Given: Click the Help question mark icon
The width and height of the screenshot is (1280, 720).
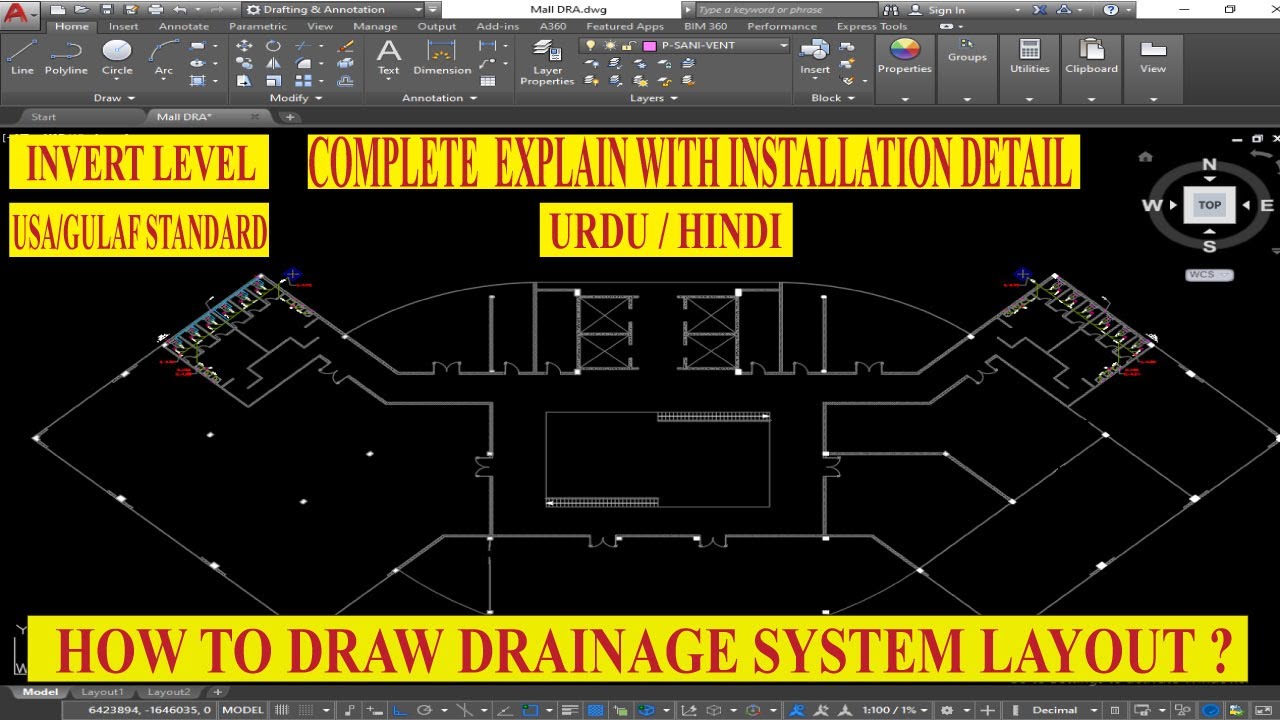Looking at the screenshot, I should click(x=1111, y=10).
